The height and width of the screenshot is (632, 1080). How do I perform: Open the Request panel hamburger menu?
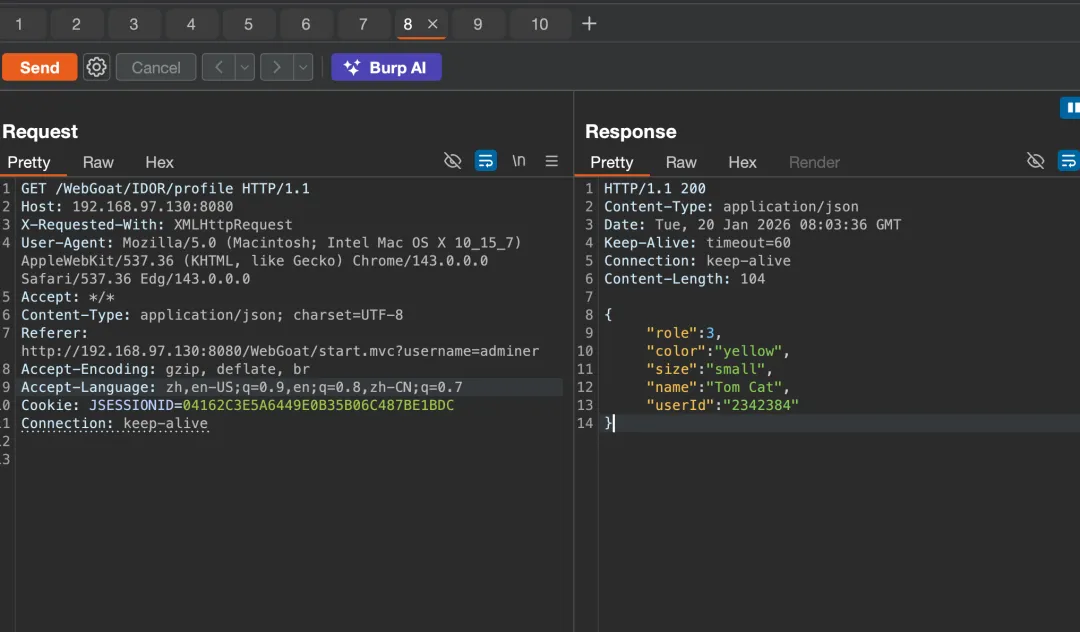(551, 161)
